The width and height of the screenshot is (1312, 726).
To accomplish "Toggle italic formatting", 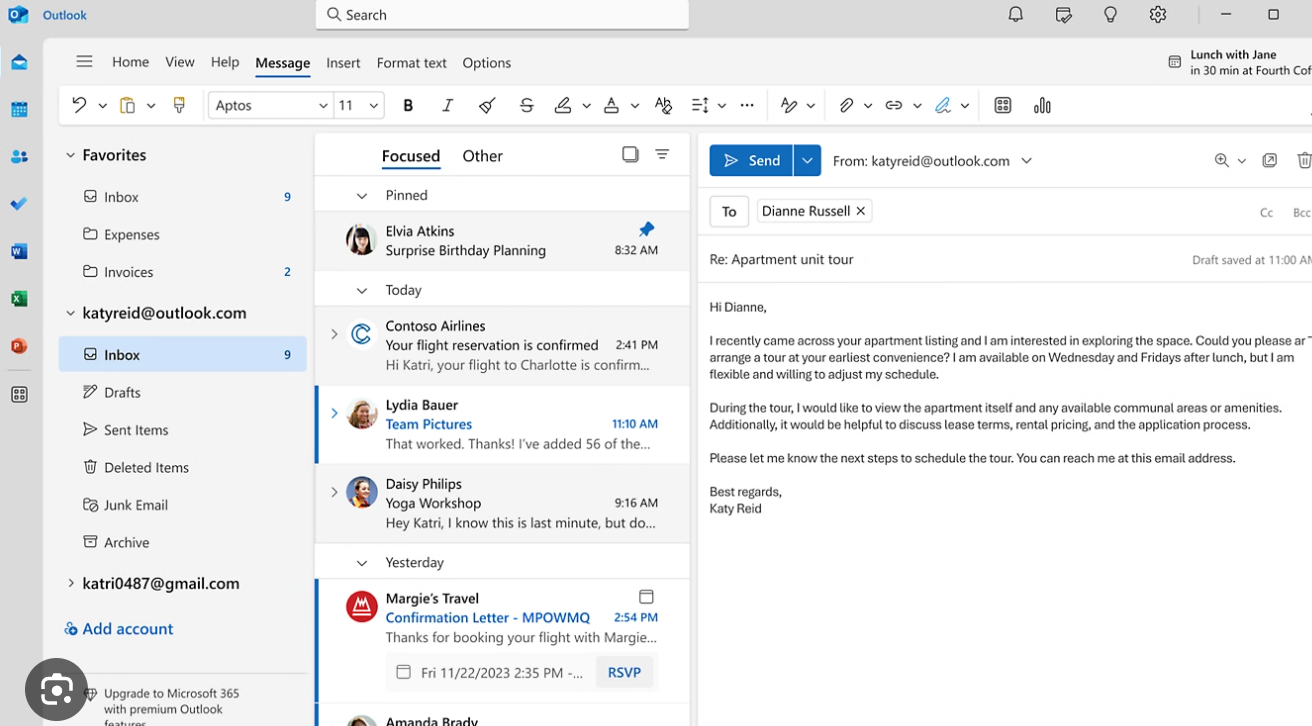I will [x=447, y=105].
